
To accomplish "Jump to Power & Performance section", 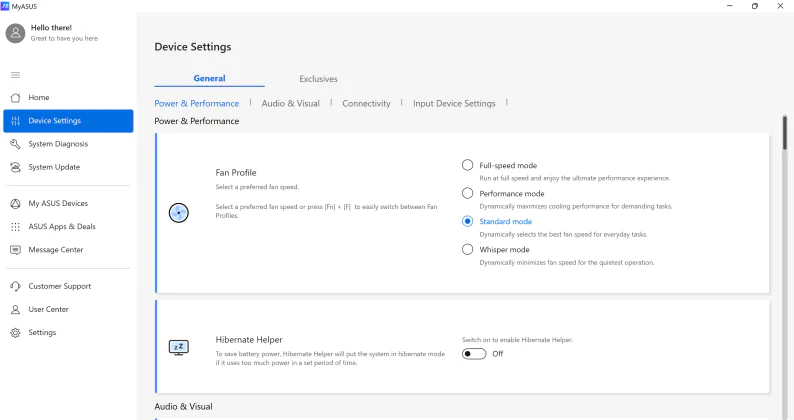I will click(x=196, y=103).
